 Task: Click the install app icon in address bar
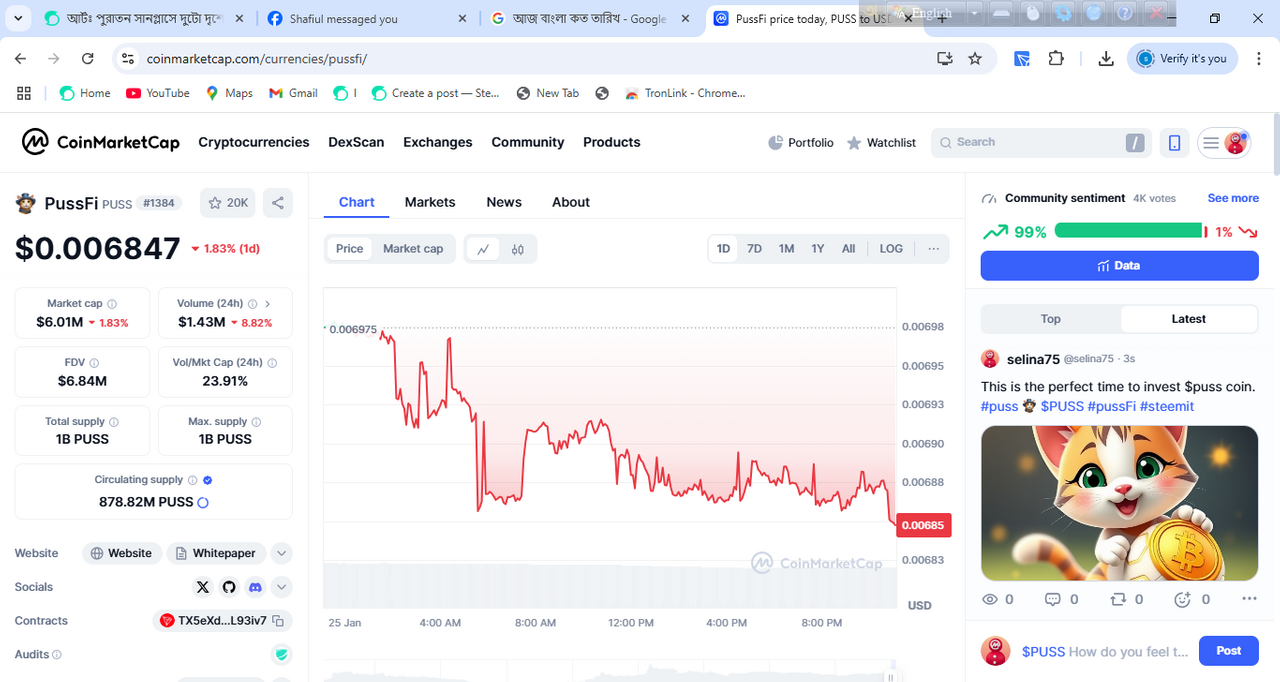[944, 59]
